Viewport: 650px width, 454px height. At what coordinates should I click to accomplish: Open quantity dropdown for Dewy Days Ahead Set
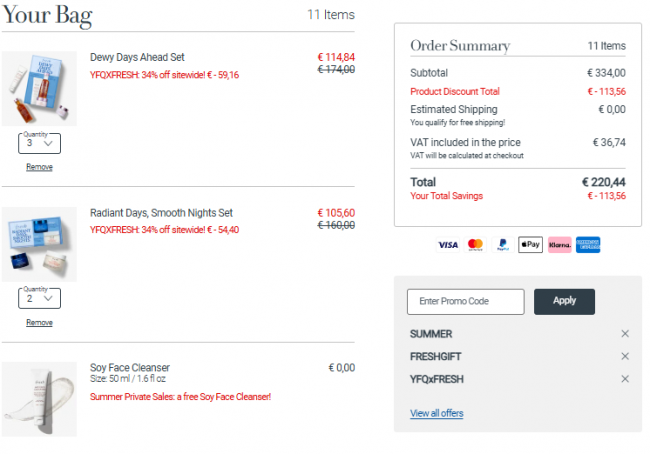(39, 143)
